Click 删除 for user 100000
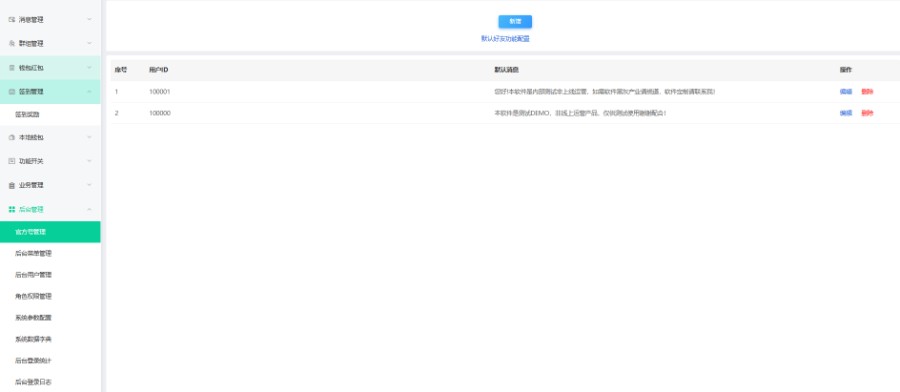The image size is (900, 392). click(867, 113)
